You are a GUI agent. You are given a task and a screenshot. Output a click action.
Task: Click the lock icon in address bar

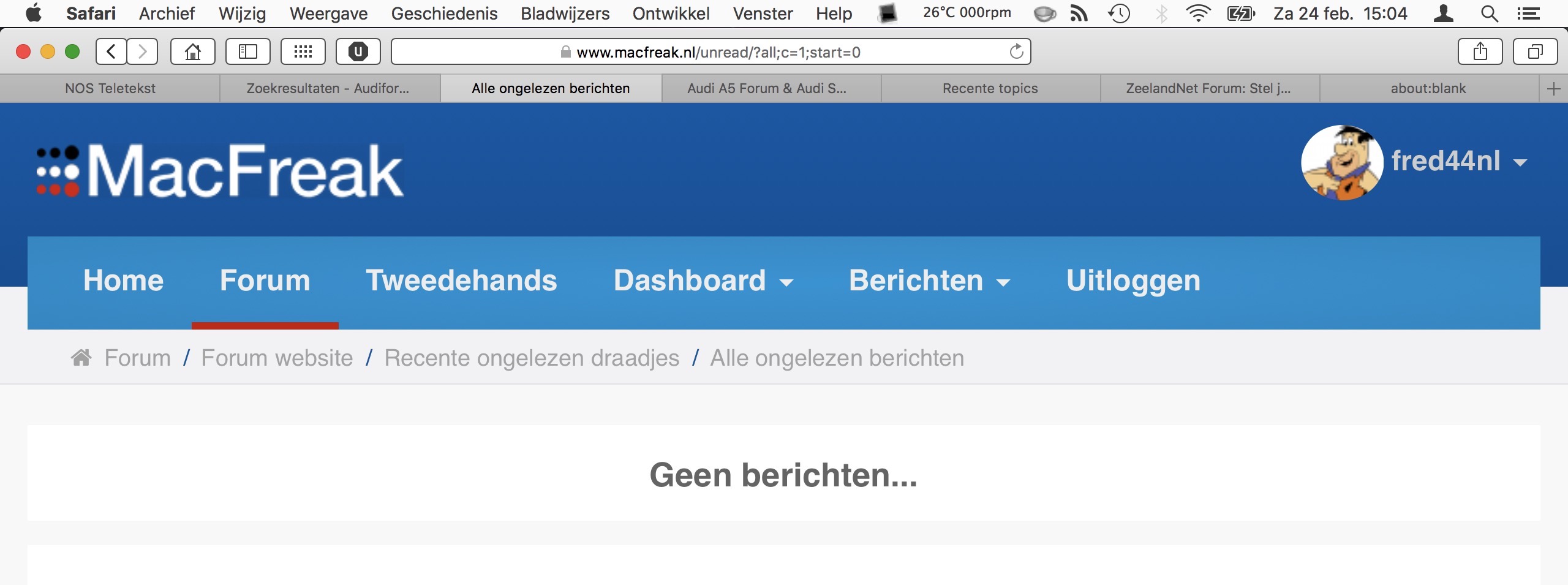point(566,52)
